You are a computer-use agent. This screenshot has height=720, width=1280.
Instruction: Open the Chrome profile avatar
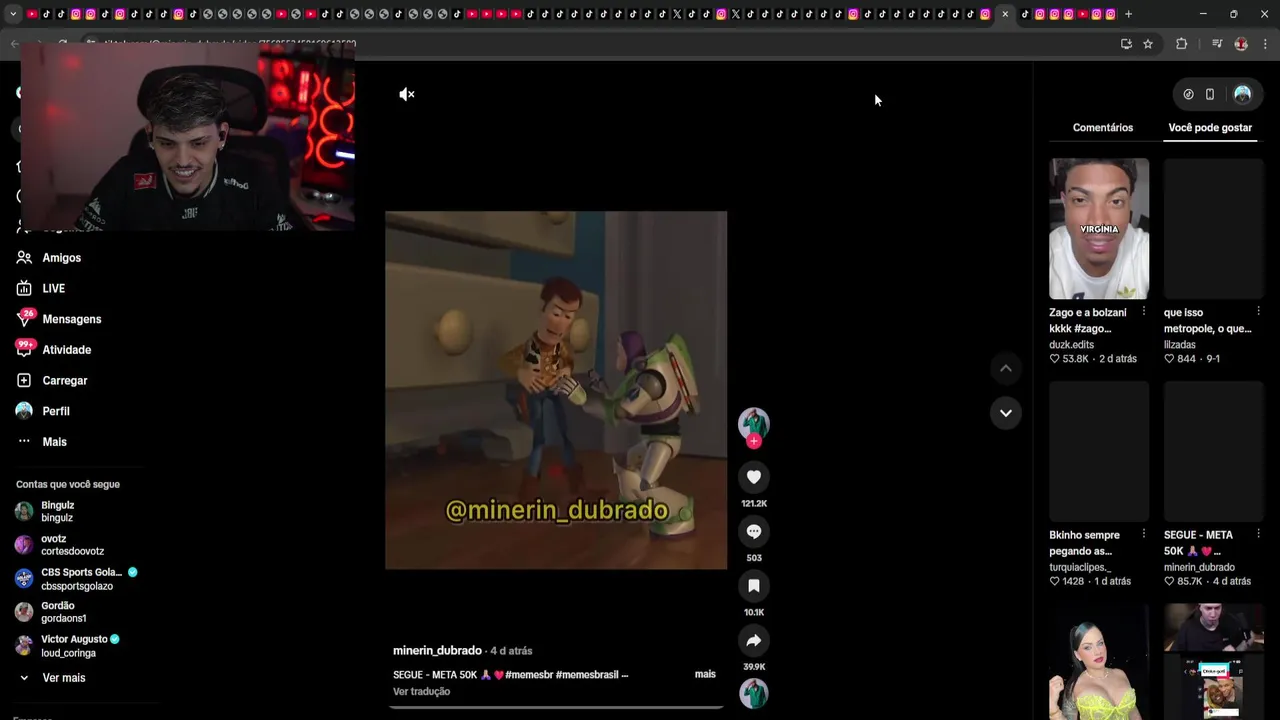point(1241,44)
